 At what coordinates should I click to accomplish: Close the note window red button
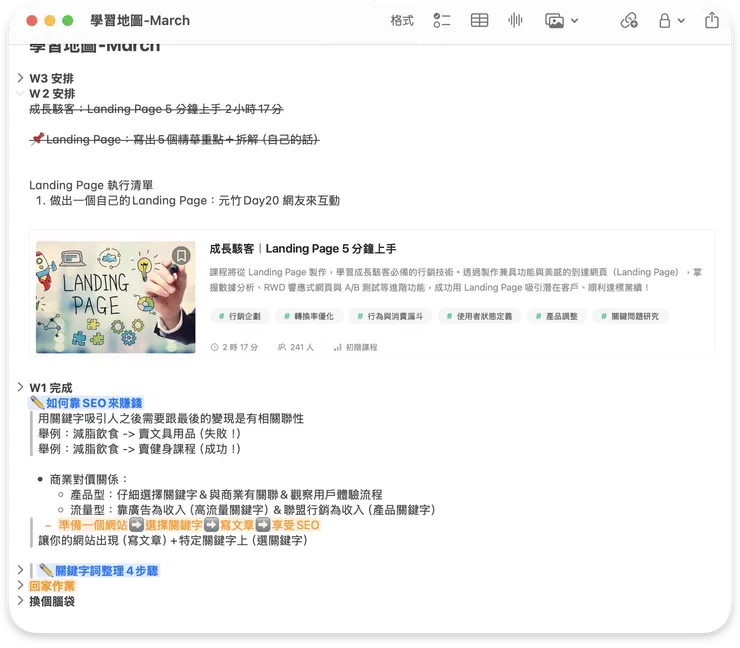[32, 21]
